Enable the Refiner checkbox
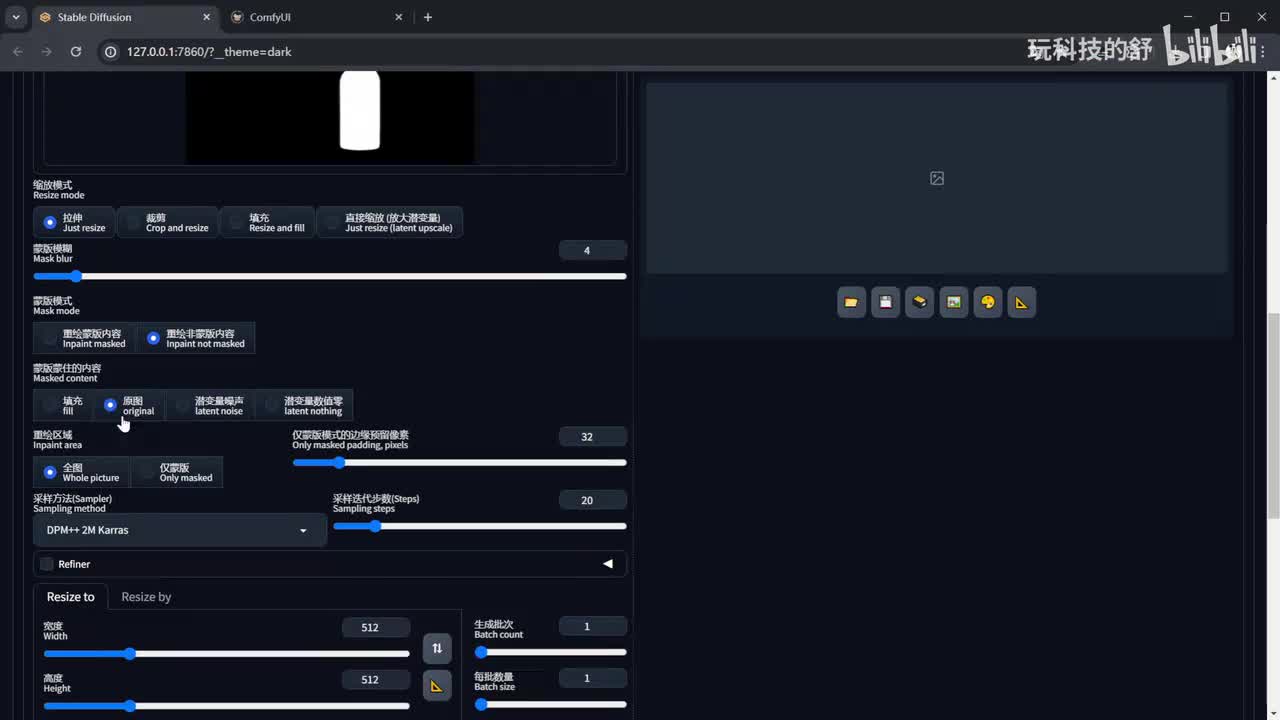1280x720 pixels. coord(47,564)
